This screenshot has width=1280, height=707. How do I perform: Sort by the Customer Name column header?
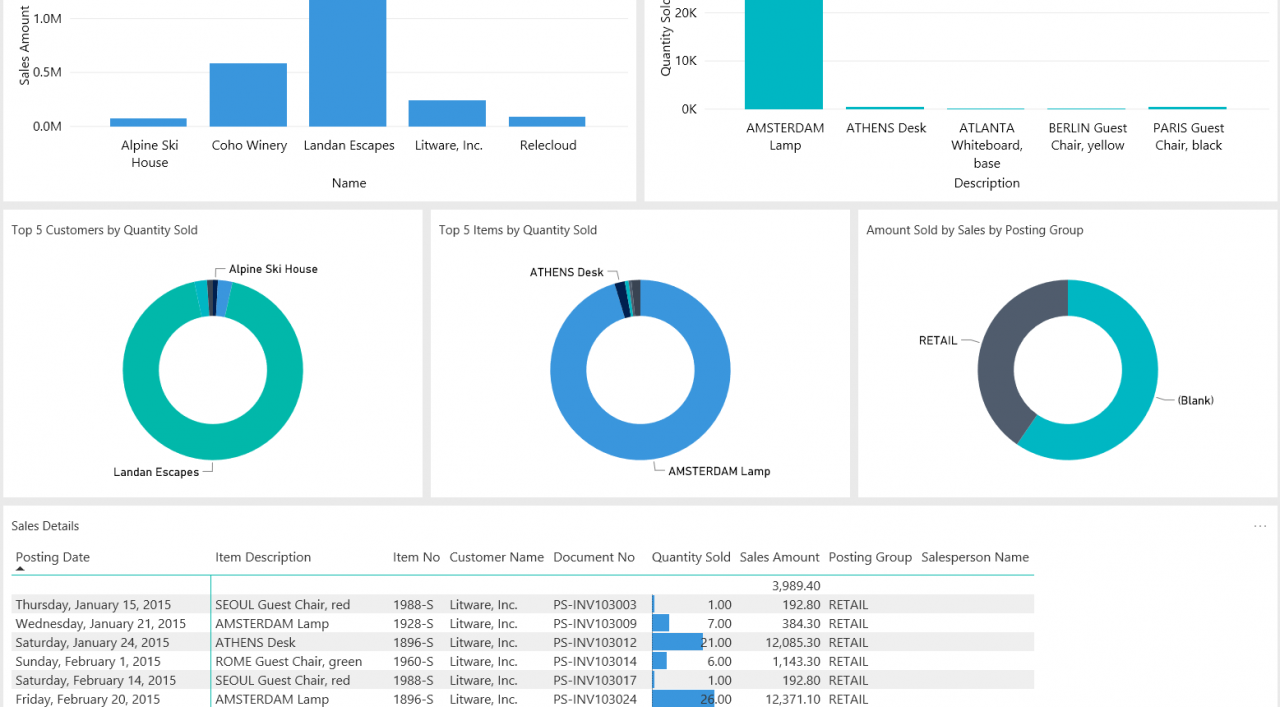[496, 557]
